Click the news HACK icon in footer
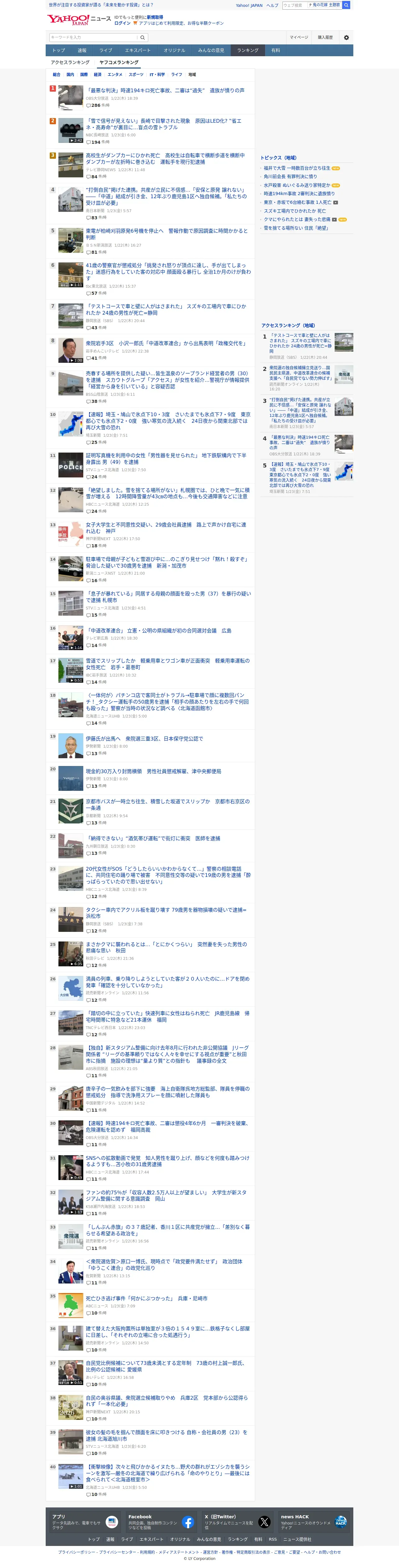This screenshot has height=1568, width=399. (341, 1522)
